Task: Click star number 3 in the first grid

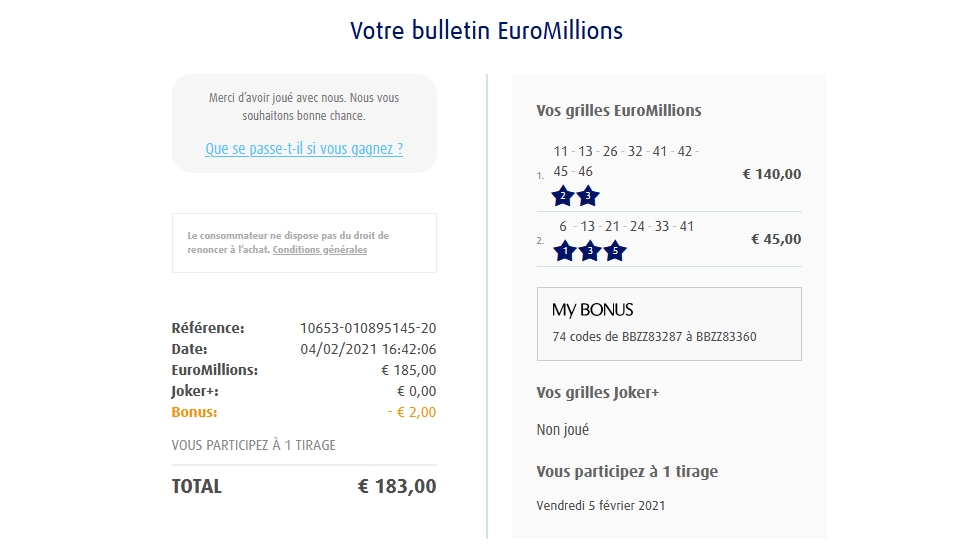Action: point(588,196)
